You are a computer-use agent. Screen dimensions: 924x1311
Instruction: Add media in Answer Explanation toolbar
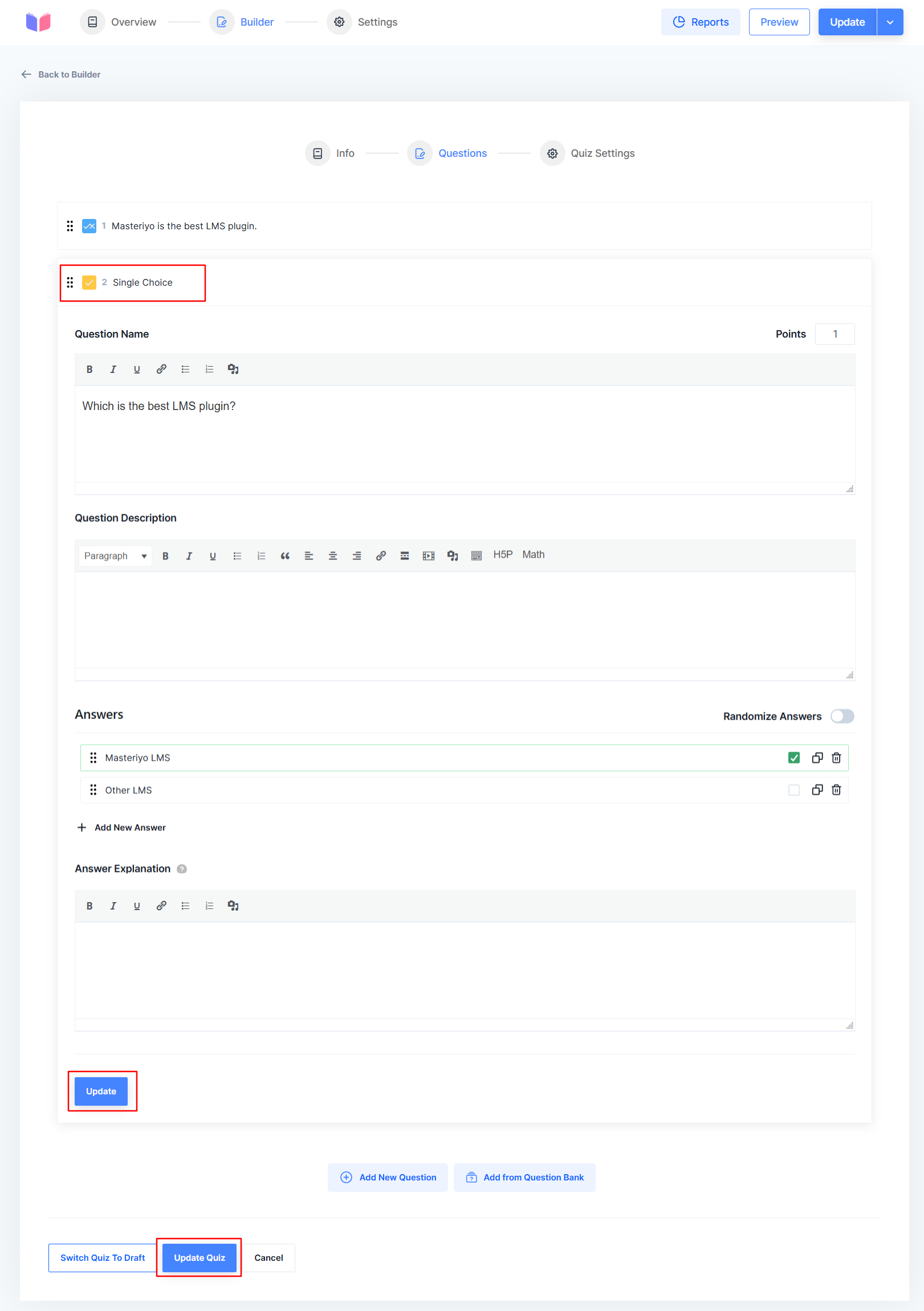pyautogui.click(x=234, y=906)
